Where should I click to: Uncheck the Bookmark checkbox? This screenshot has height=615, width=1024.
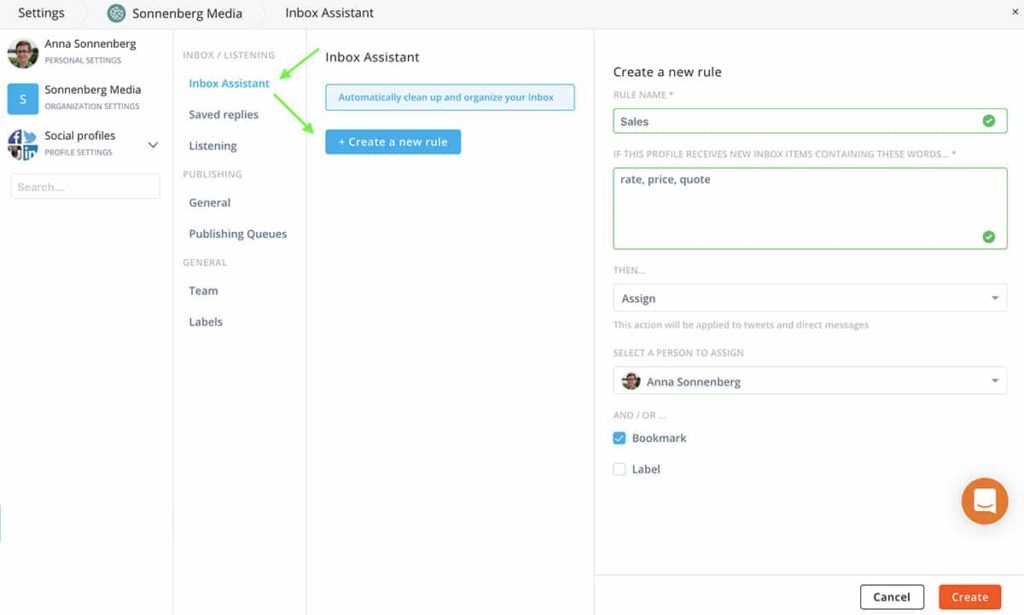point(620,438)
